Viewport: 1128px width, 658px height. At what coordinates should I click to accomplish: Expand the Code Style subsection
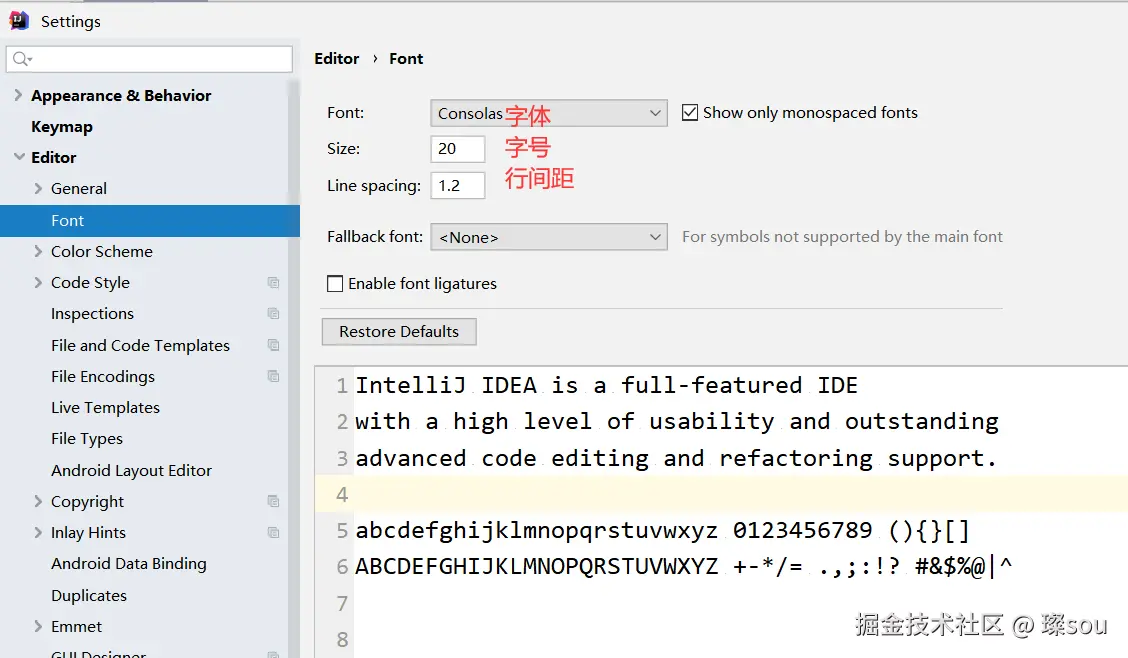tap(39, 283)
